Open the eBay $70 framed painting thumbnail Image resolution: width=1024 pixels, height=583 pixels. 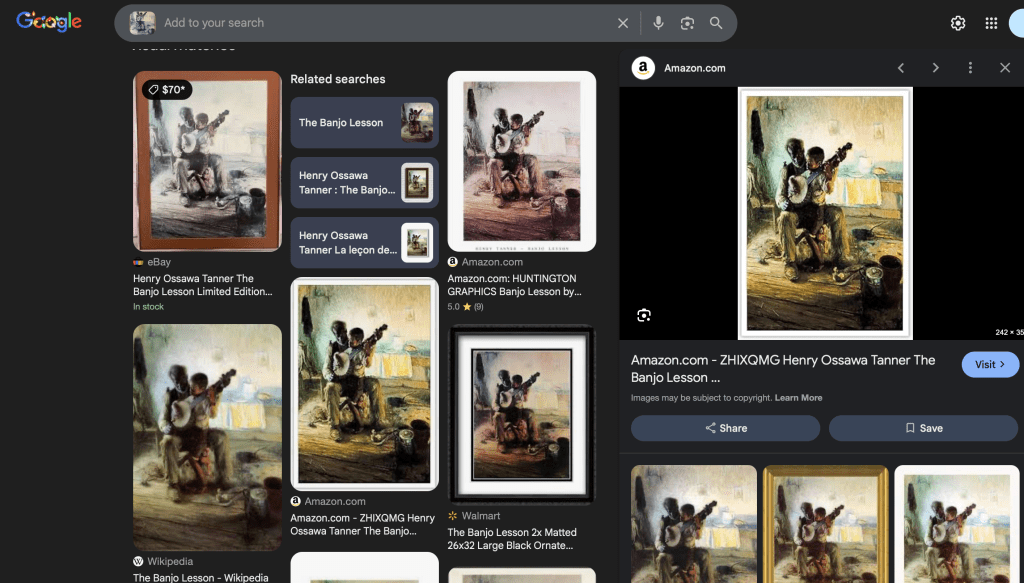click(x=207, y=160)
